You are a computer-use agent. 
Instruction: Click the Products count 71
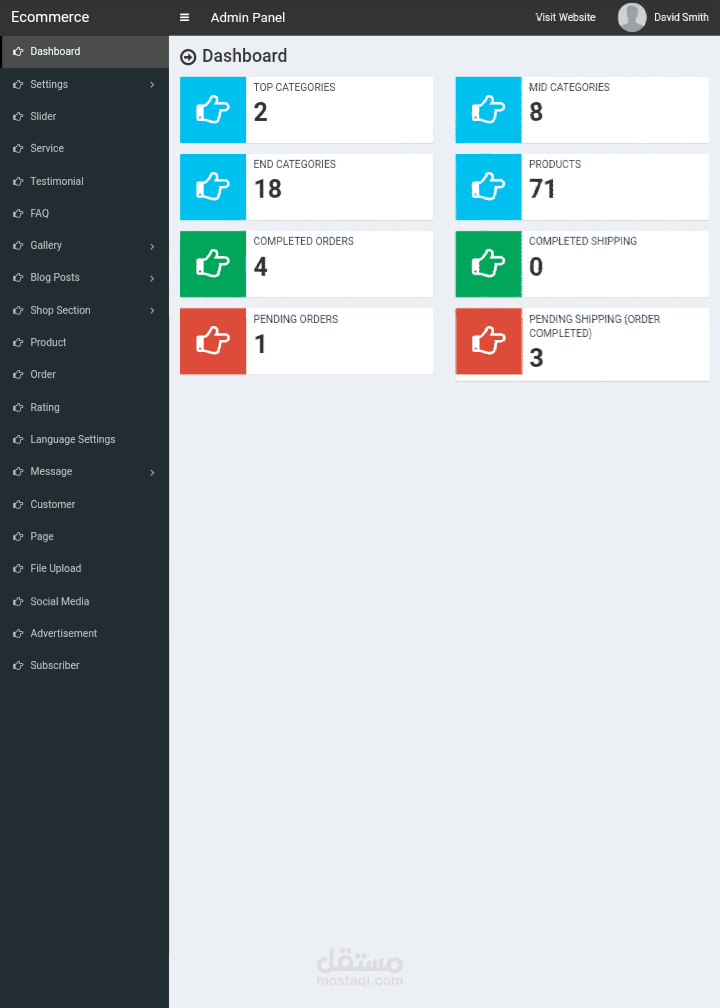click(x=542, y=189)
